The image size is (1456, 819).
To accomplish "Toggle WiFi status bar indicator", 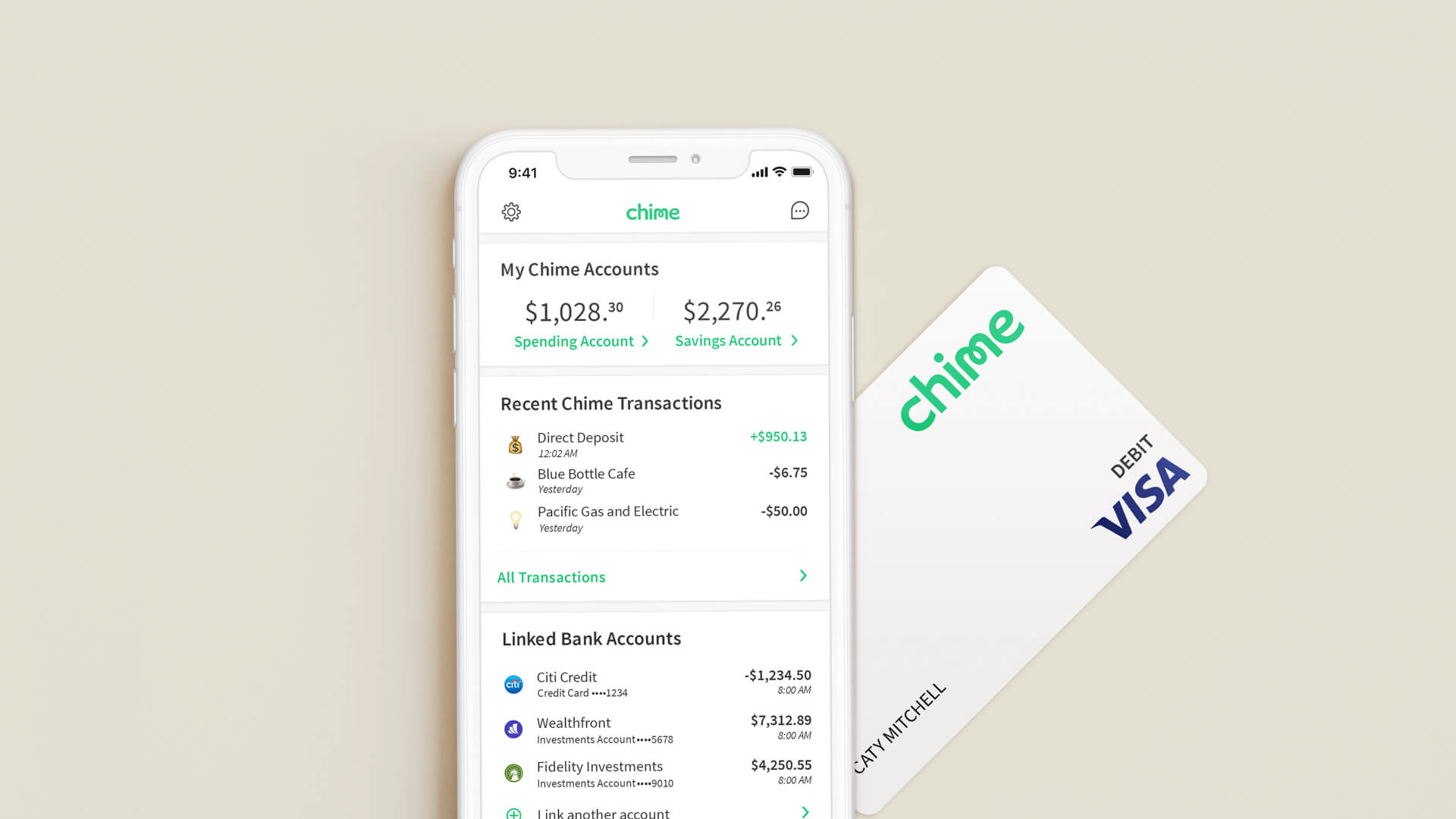I will pos(779,171).
